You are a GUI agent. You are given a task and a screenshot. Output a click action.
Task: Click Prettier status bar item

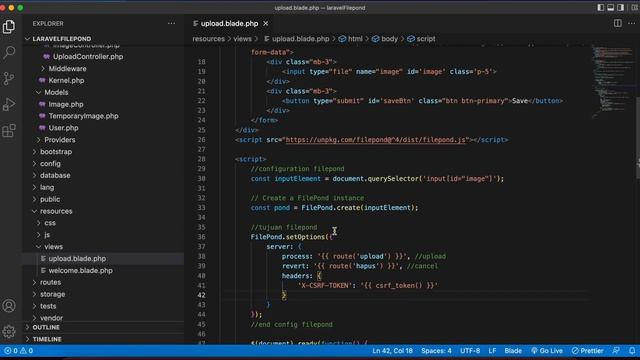coord(587,351)
